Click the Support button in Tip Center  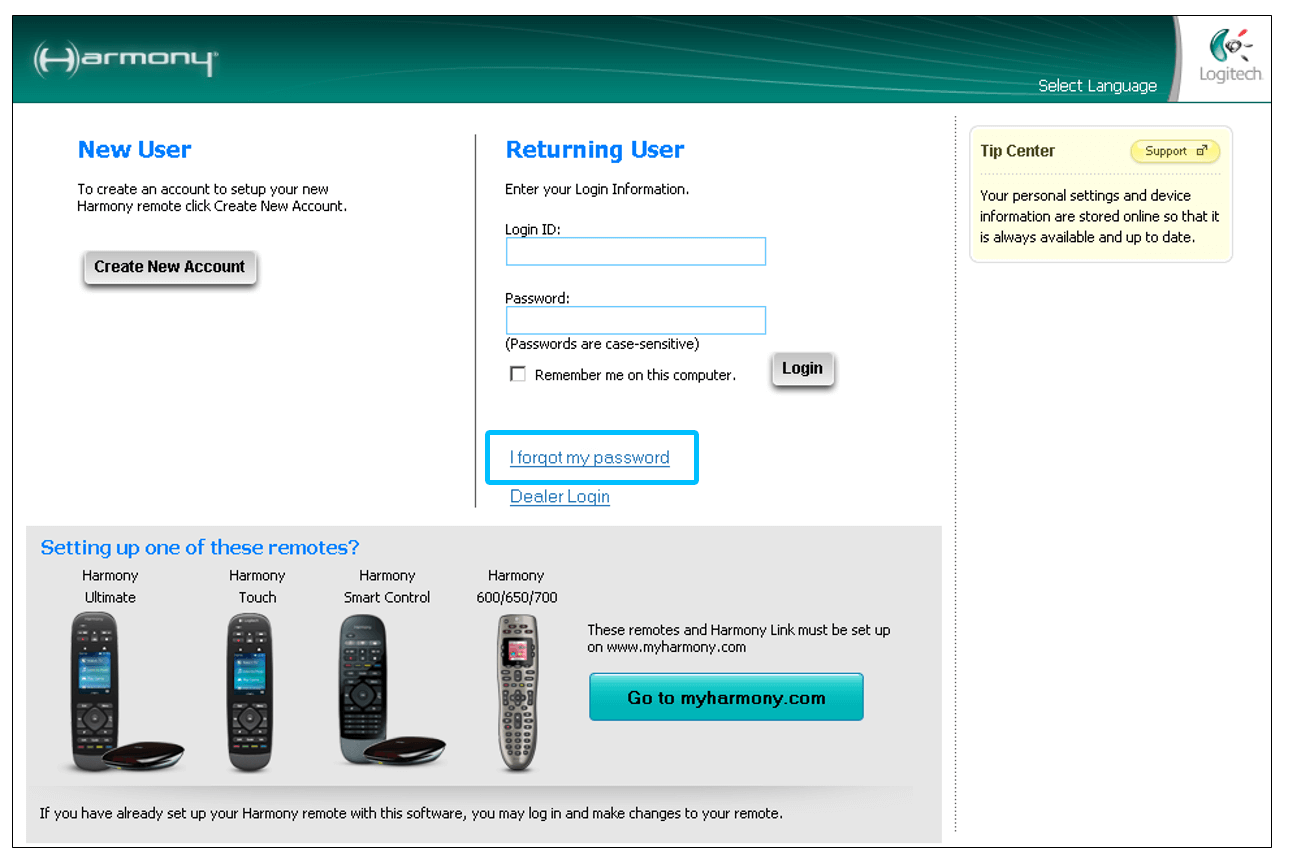tap(1174, 151)
